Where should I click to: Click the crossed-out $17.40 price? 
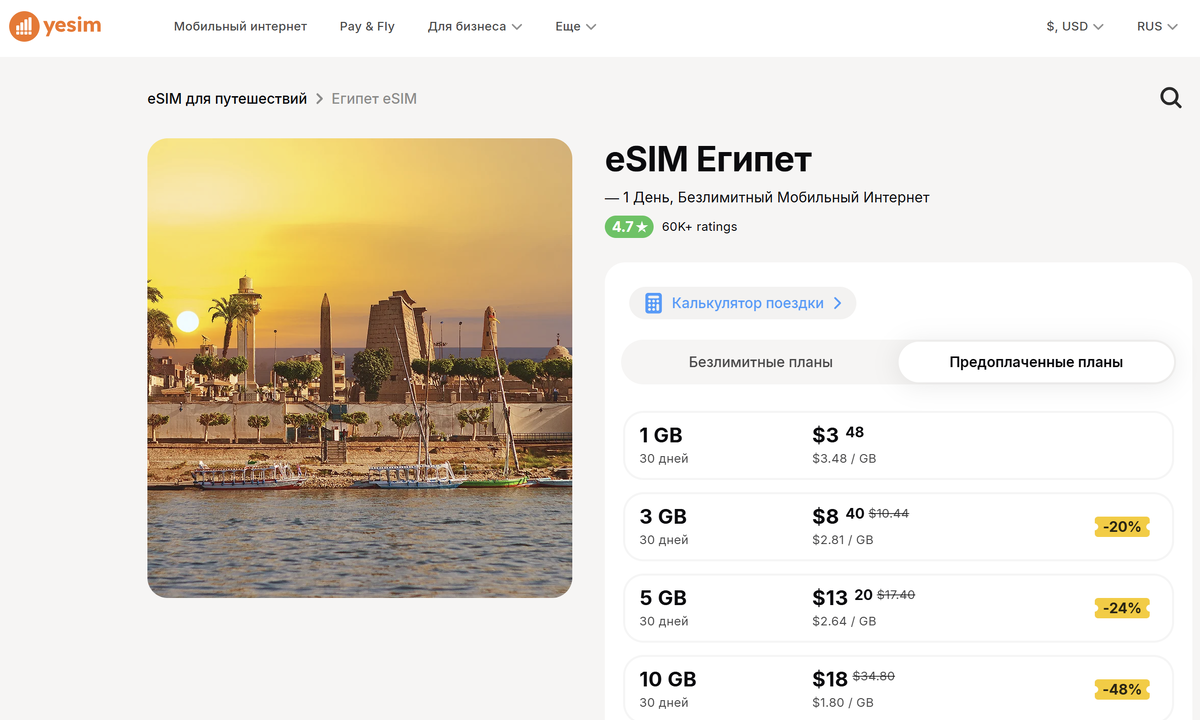click(x=896, y=594)
